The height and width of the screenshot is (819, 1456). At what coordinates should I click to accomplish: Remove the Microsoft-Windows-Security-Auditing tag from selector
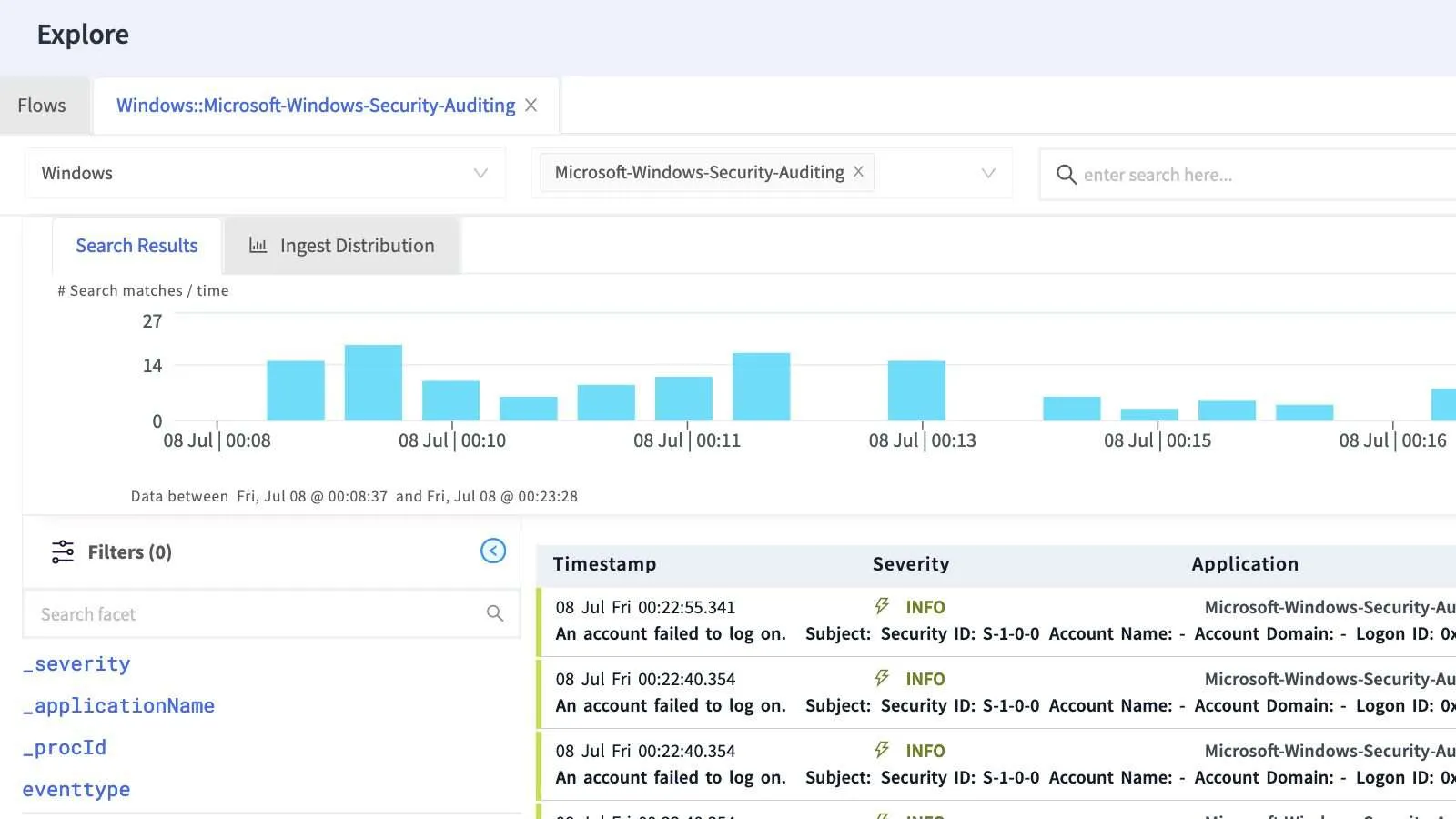(858, 172)
